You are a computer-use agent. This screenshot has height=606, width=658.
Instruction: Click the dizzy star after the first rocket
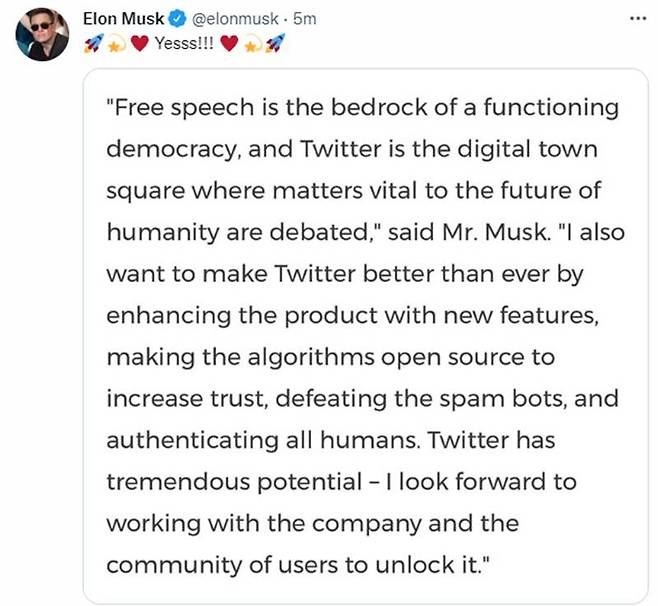point(114,42)
